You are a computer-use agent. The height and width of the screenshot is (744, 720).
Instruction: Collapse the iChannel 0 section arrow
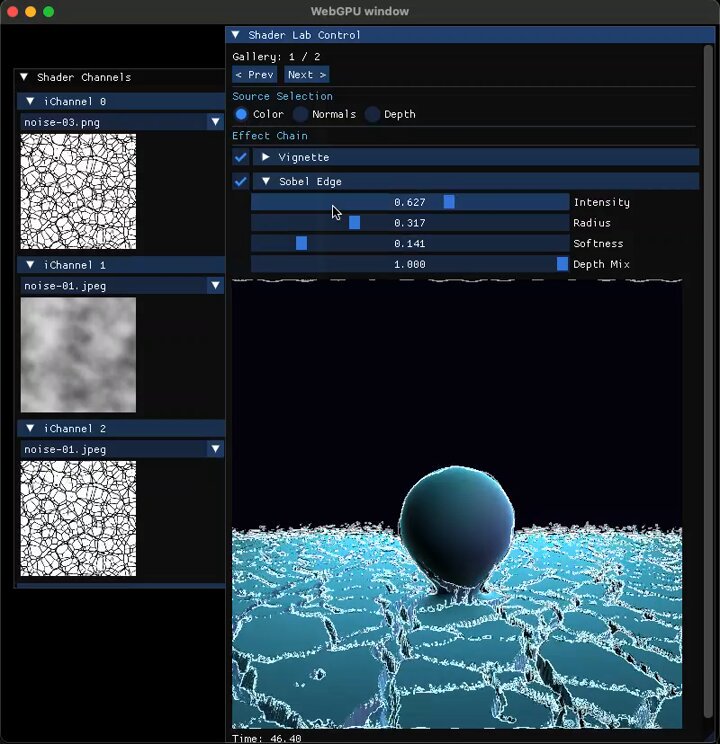(30, 101)
